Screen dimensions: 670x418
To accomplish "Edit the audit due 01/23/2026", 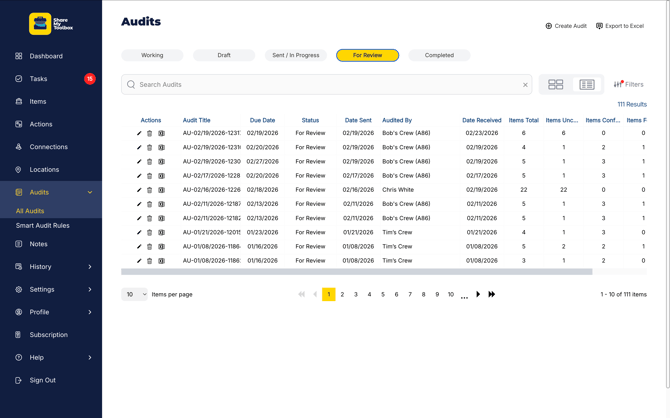I will click(x=139, y=233).
